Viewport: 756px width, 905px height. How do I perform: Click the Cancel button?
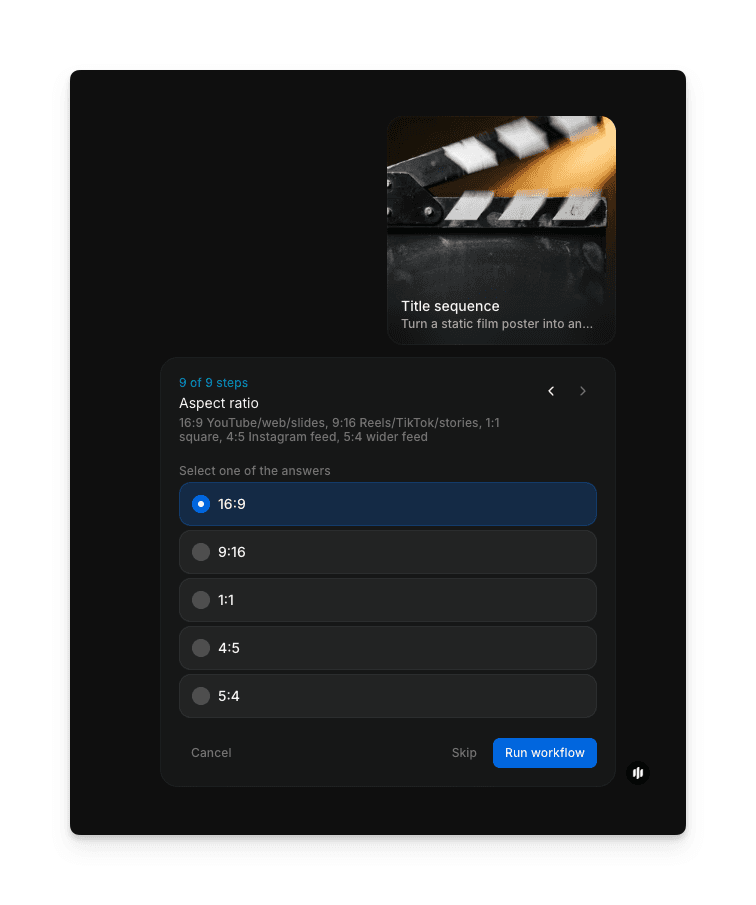(211, 753)
